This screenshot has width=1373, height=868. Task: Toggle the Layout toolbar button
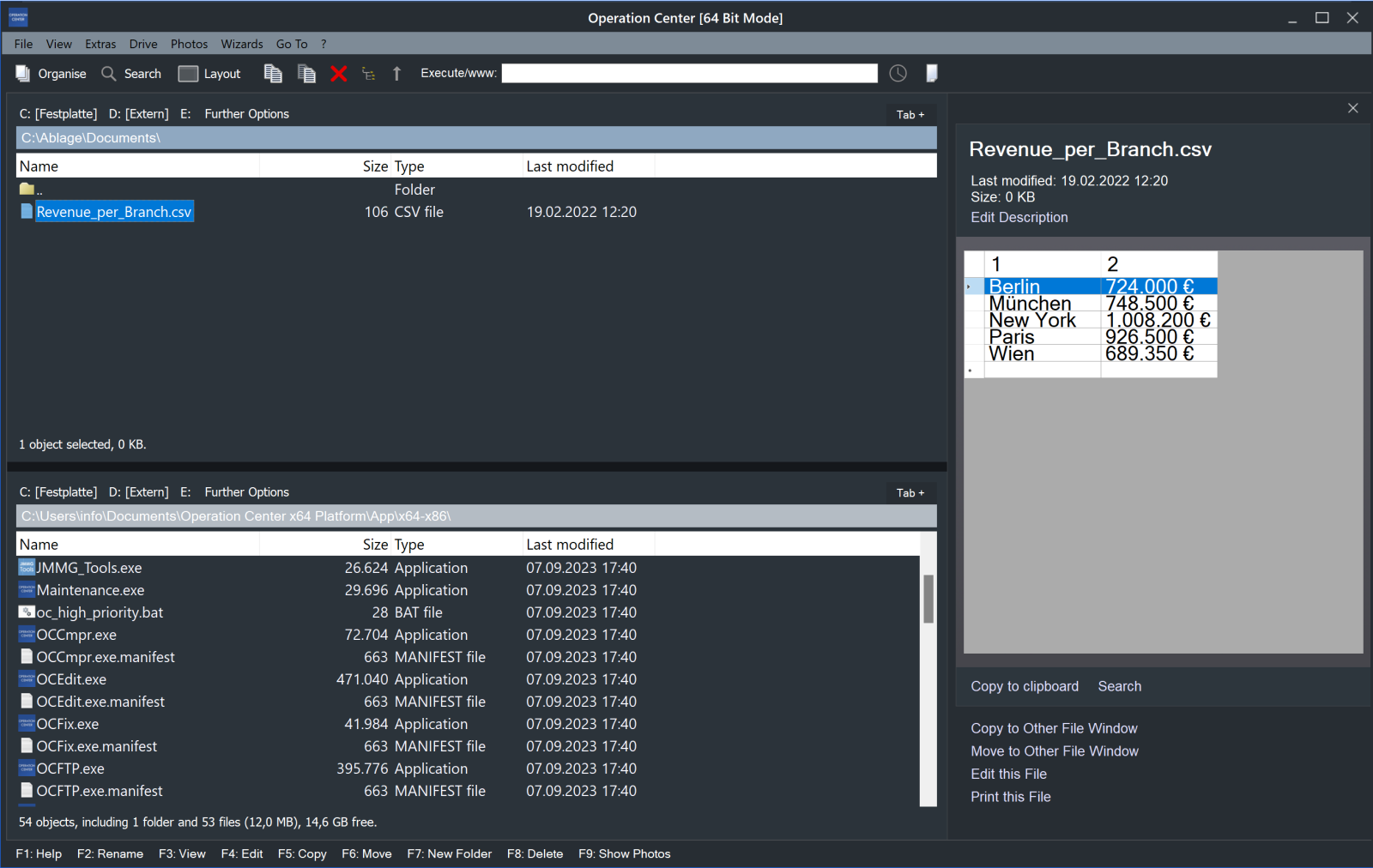tap(209, 74)
